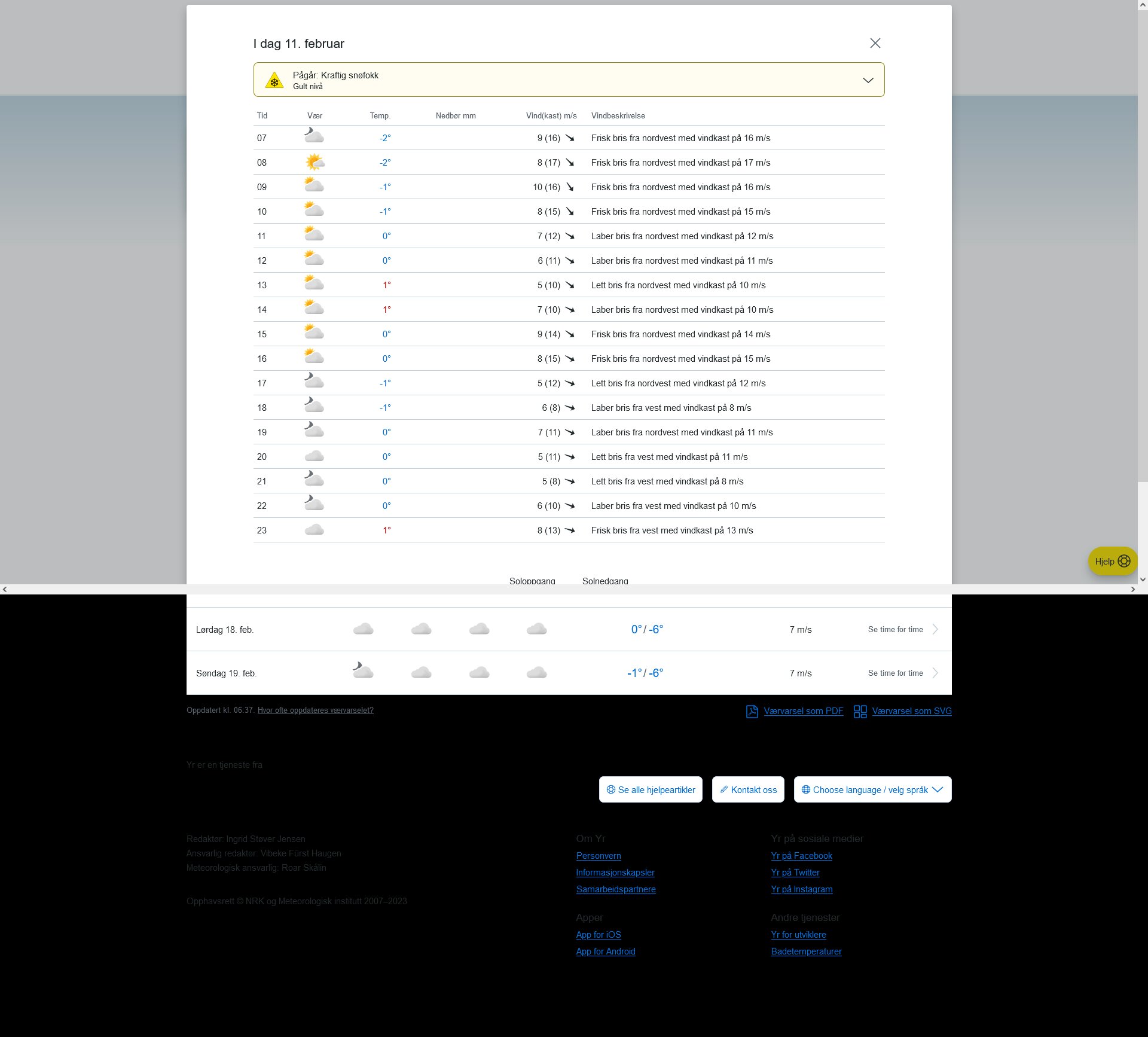Open the App for Android link
The image size is (1148, 1037).
click(x=606, y=951)
